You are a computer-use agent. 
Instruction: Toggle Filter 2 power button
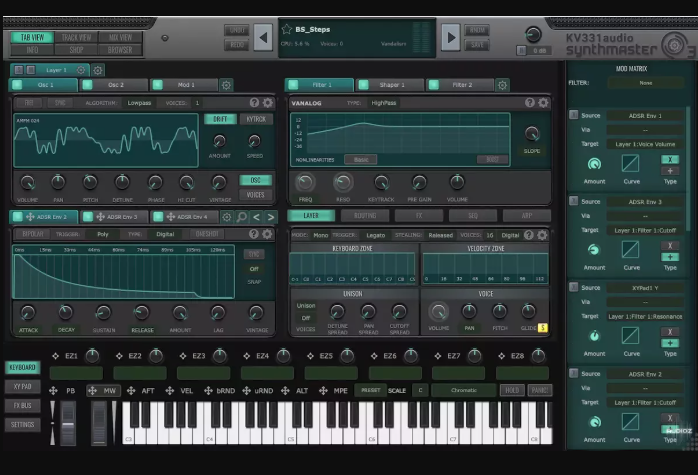[434, 85]
